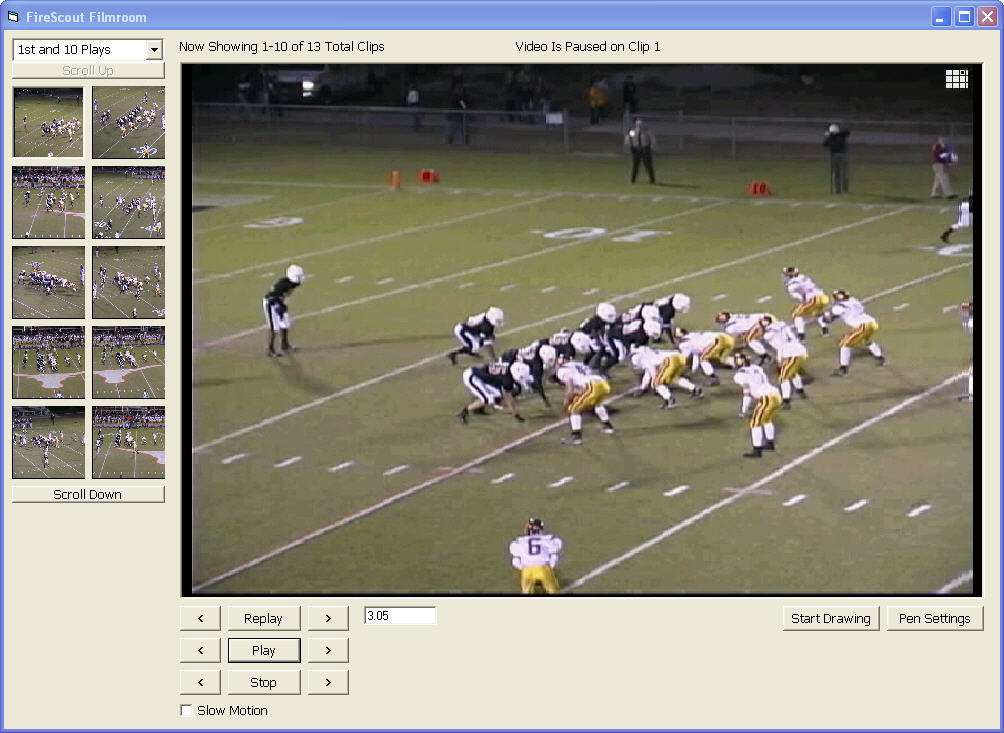Open the 1st and 10 Plays dropdown
The height and width of the screenshot is (733, 1004).
pos(153,50)
